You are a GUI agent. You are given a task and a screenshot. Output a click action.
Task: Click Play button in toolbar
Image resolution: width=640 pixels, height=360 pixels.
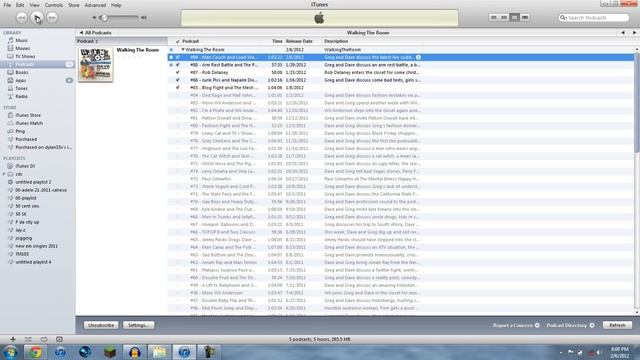coord(37,18)
